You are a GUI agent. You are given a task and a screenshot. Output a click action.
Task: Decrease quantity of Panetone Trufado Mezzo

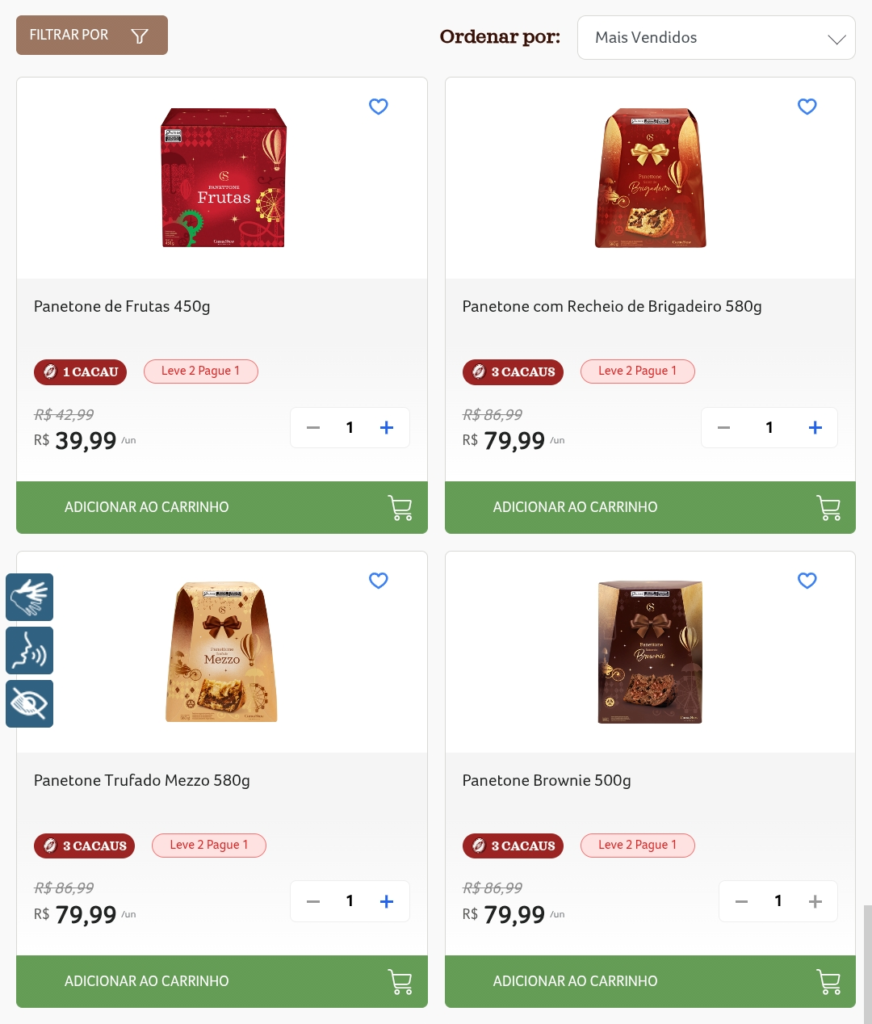pos(313,902)
